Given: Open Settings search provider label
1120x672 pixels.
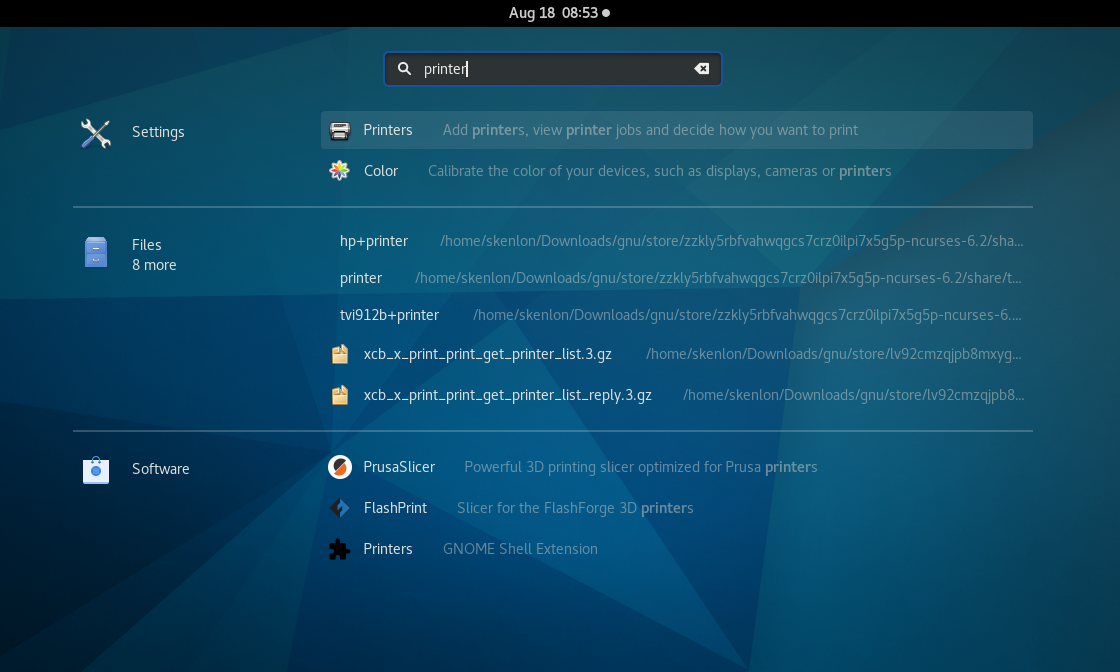Looking at the screenshot, I should (x=158, y=132).
